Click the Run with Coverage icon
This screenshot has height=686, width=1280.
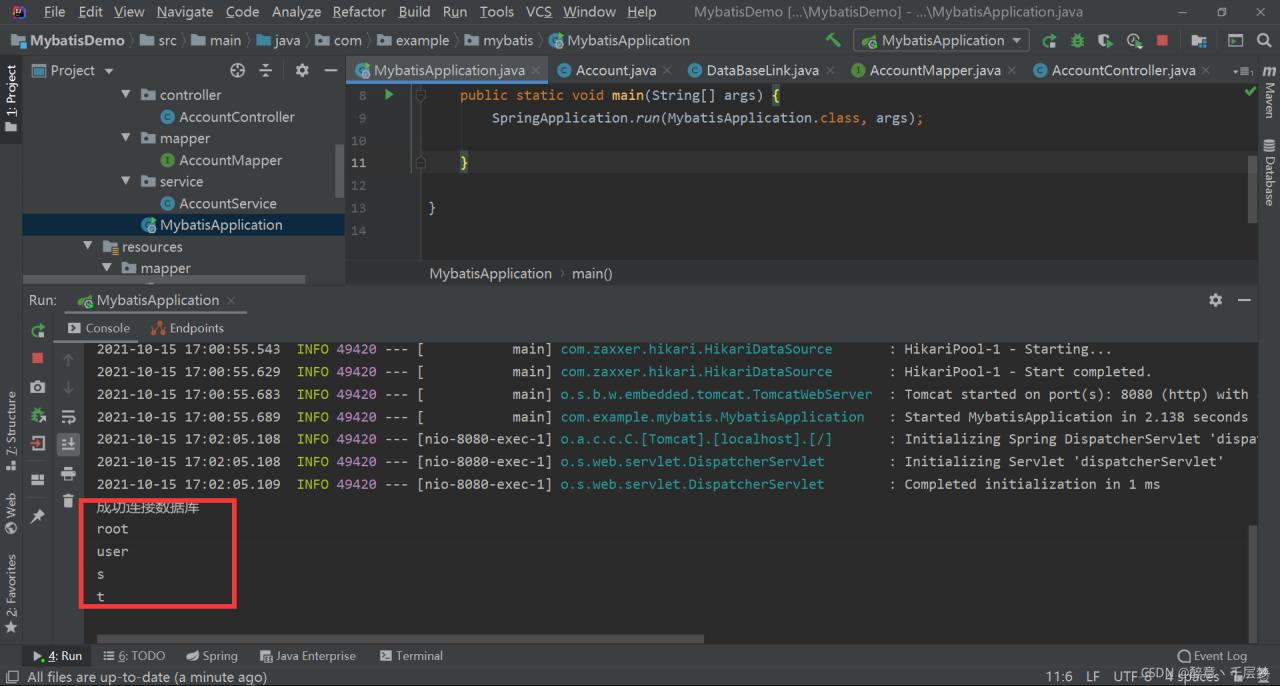point(1105,41)
